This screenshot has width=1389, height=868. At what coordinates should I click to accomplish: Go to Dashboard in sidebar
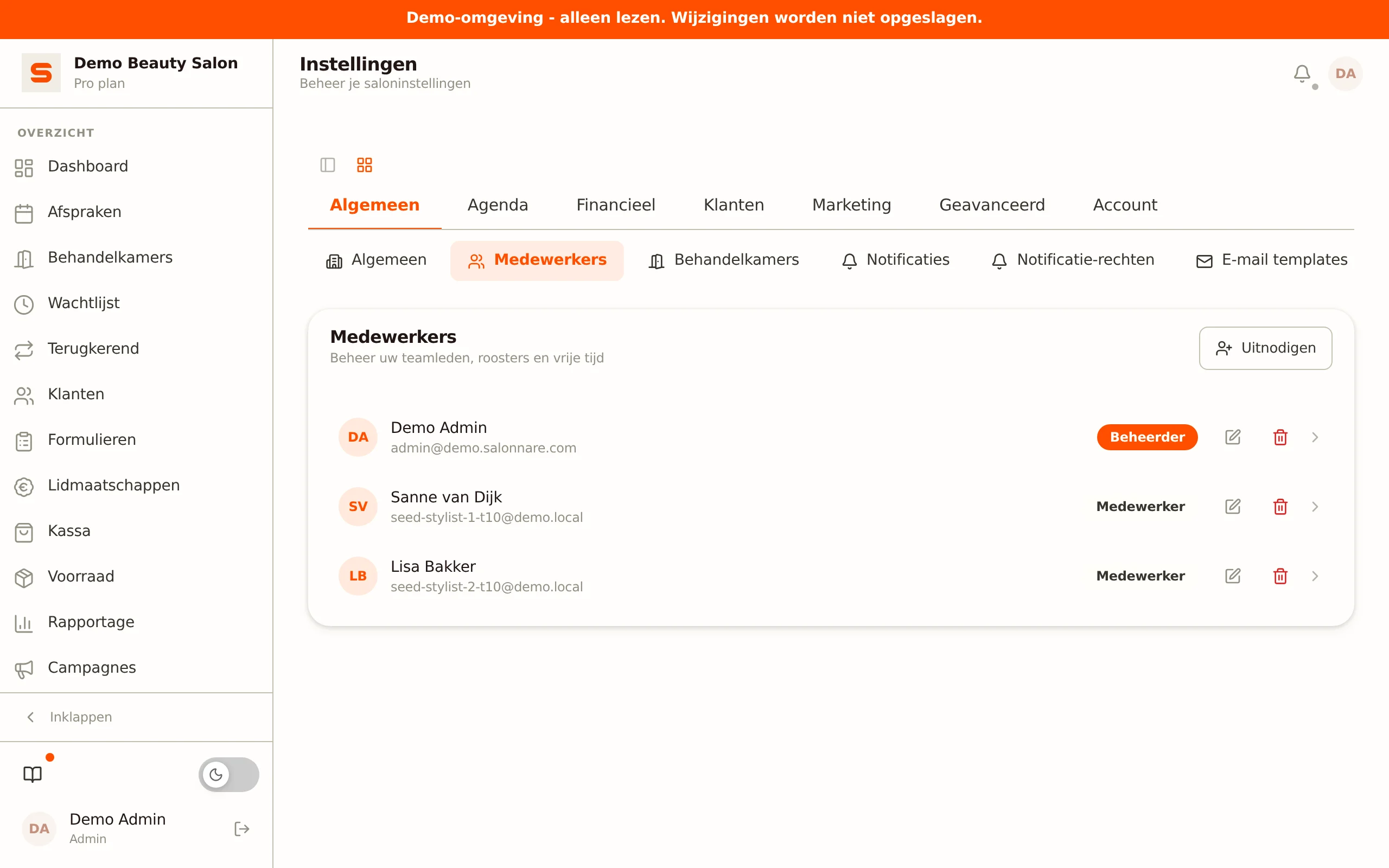[x=136, y=167]
